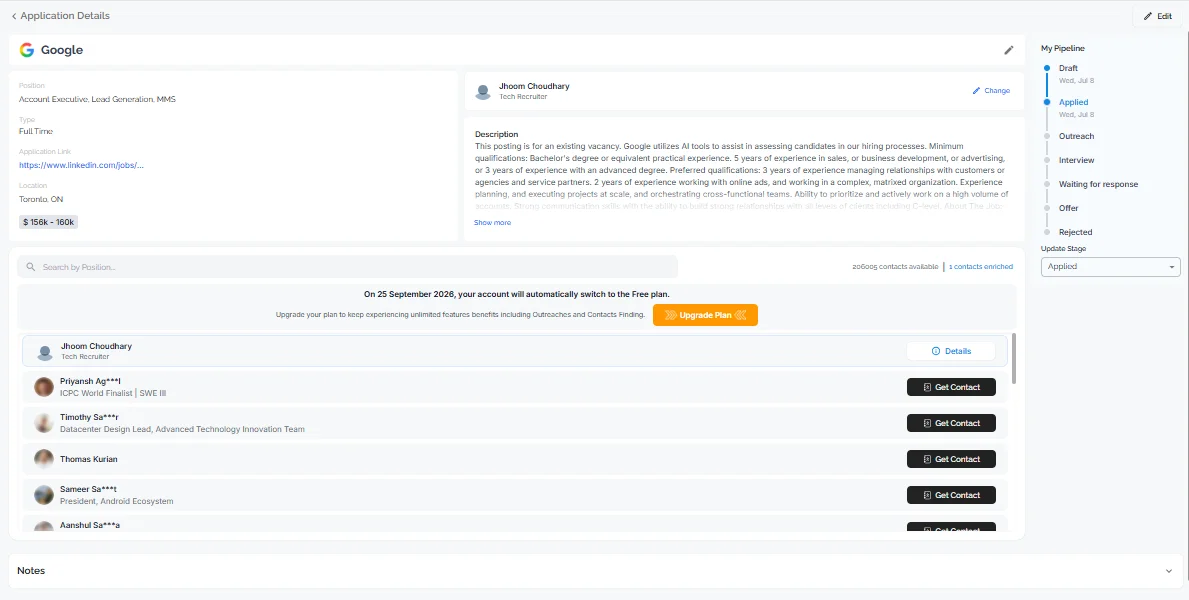Go back via Application Details chevron
This screenshot has height=600, width=1189.
point(14,16)
